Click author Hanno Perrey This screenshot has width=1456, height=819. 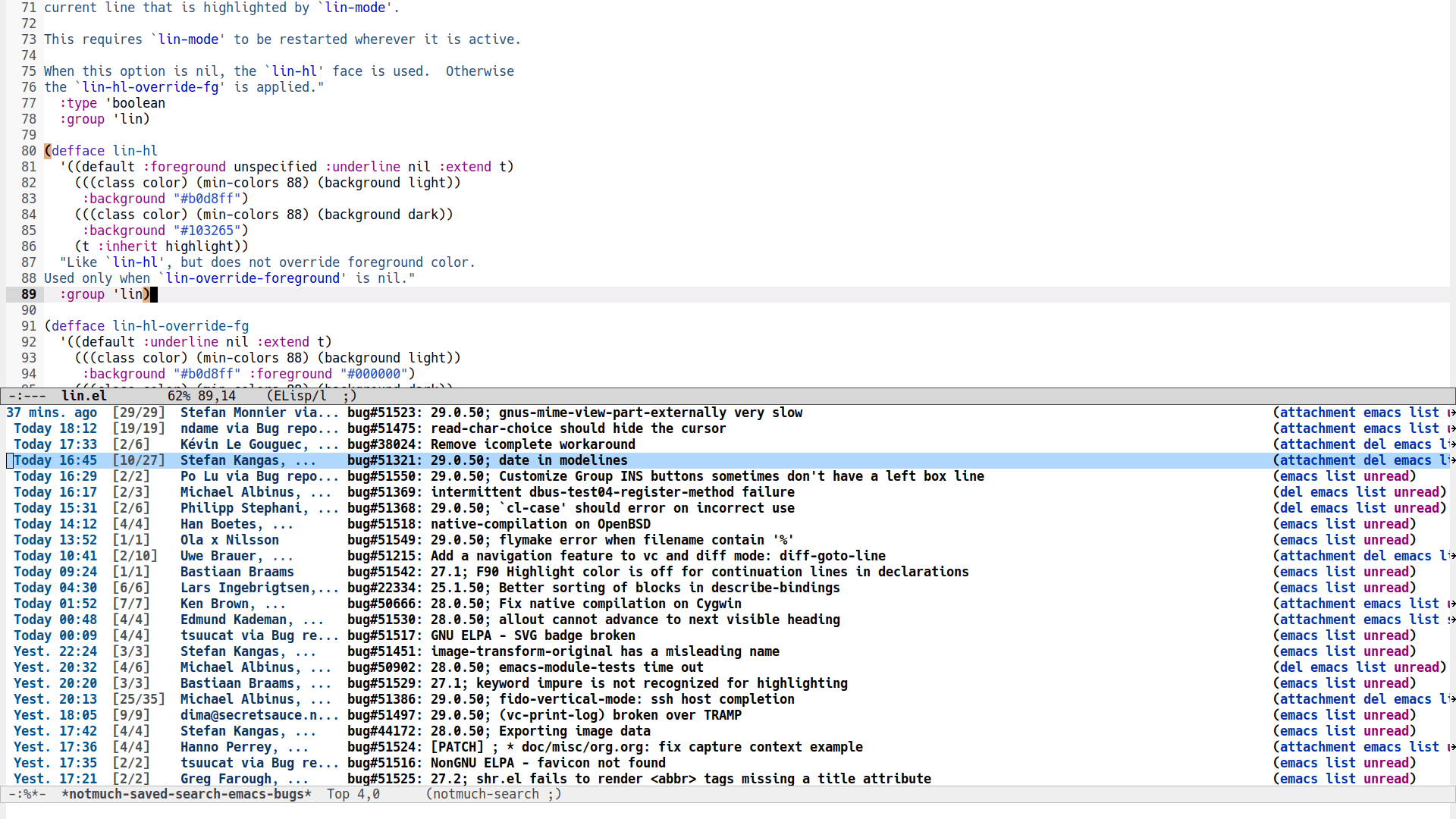coord(244,747)
